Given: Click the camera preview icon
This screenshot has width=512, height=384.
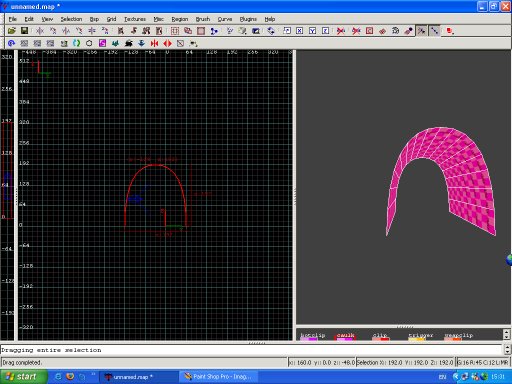Looking at the screenshot, I should point(256,31).
